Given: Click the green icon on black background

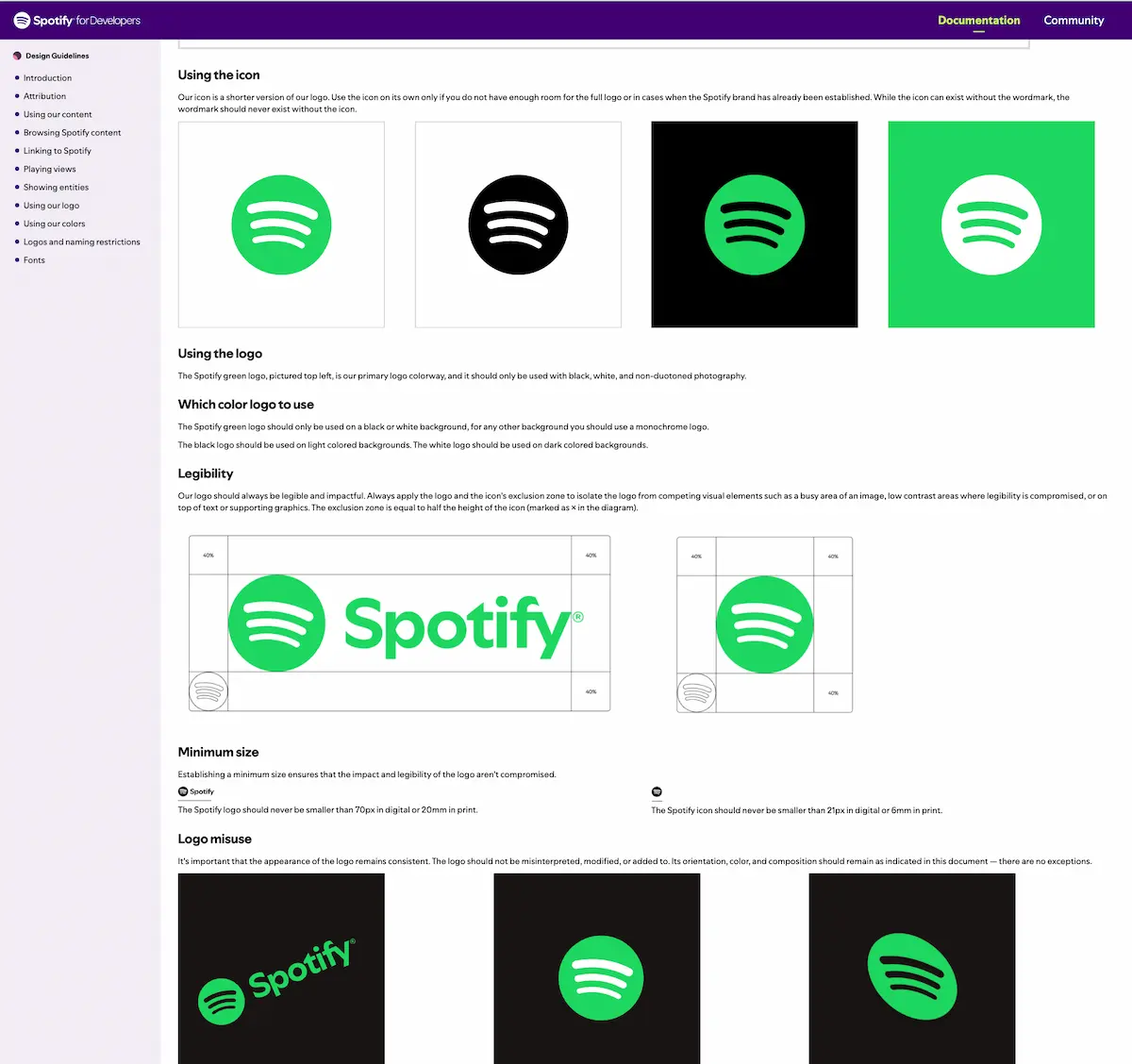Looking at the screenshot, I should (755, 224).
